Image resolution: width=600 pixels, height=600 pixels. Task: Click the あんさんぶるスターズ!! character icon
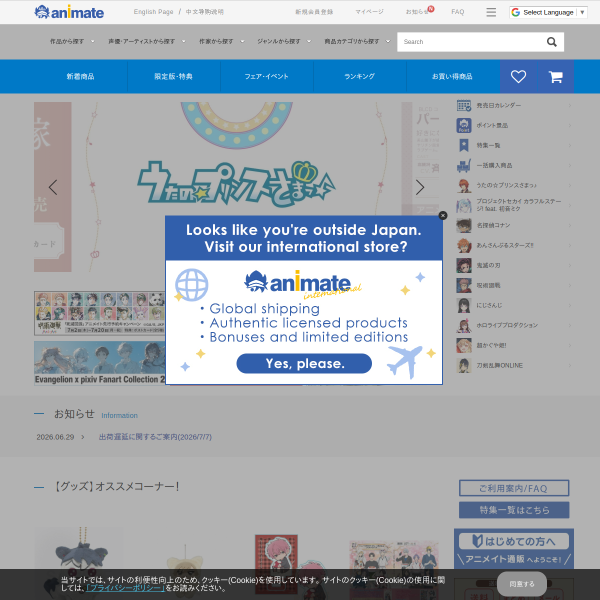[464, 245]
